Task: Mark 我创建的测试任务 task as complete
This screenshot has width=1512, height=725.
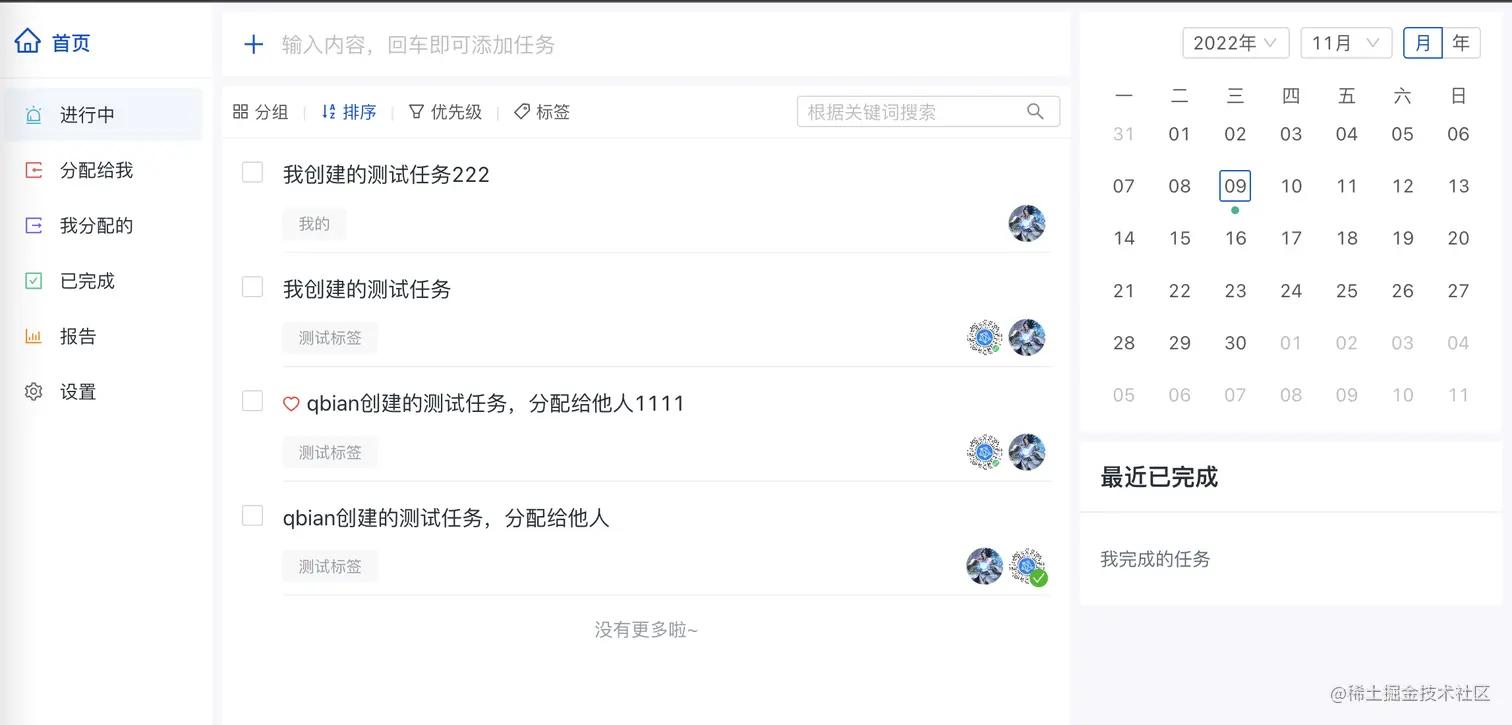Action: [252, 288]
